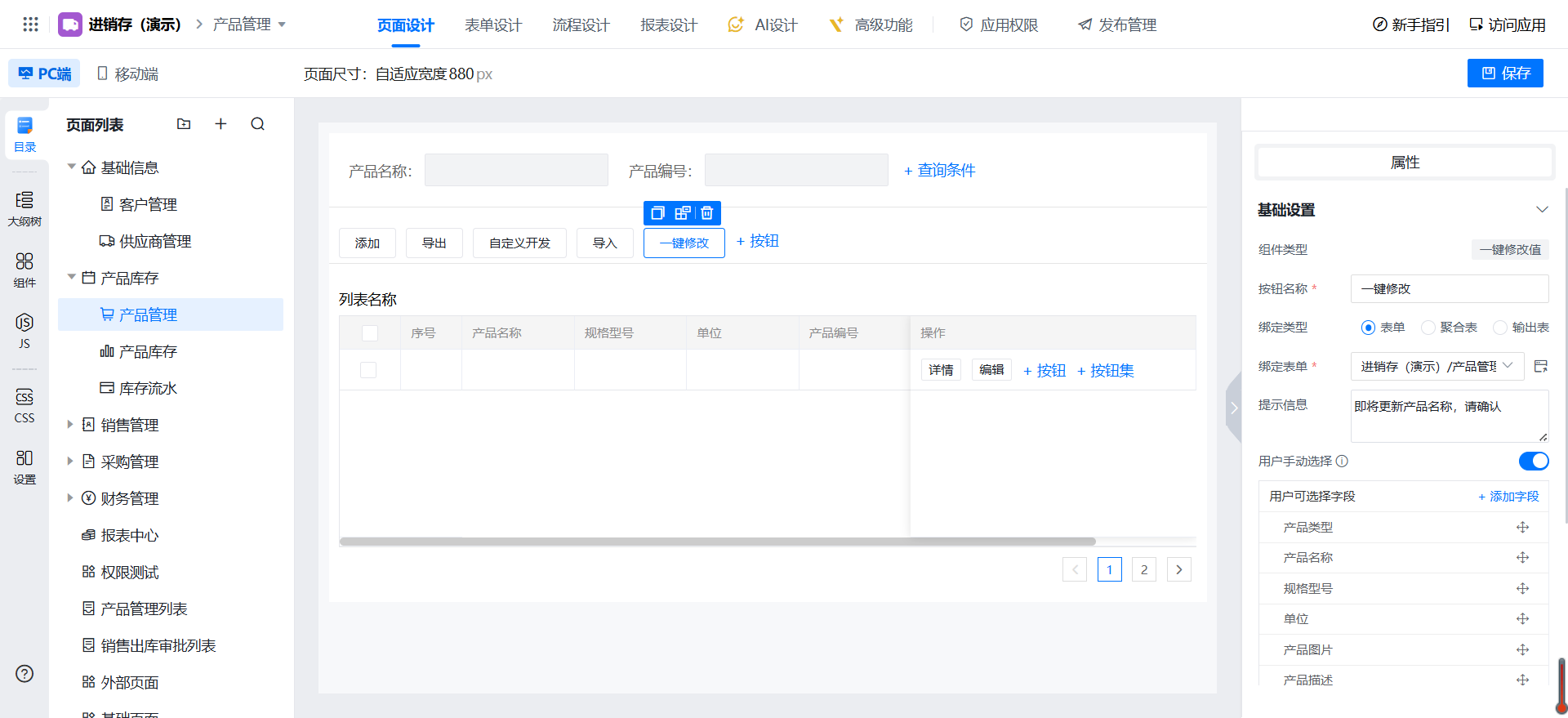Viewport: 1568px width, 718px height.
Task: Click the copy icon above 一键修改 button
Action: 657,213
